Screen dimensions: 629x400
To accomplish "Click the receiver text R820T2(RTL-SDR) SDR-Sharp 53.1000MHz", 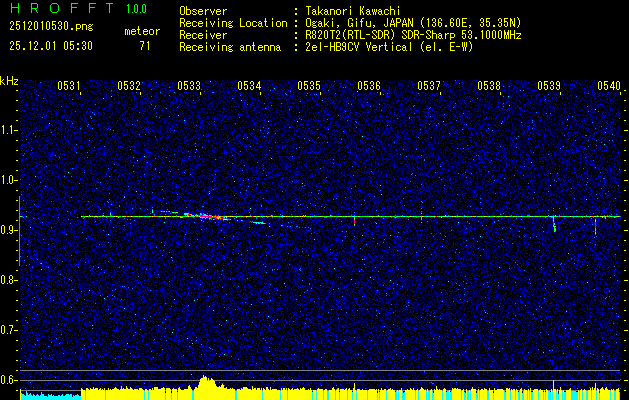I will pos(414,35).
